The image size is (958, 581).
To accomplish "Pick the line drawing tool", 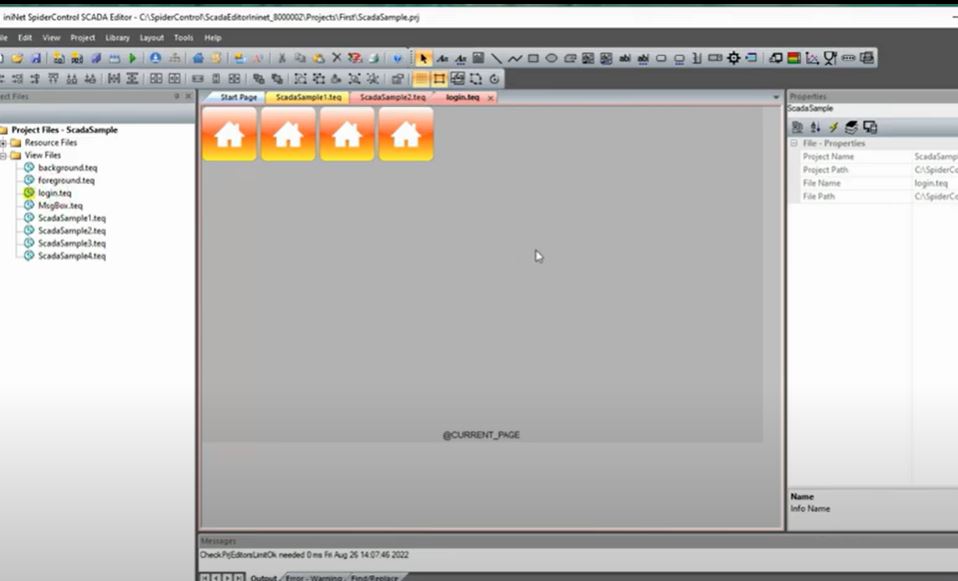I will point(496,59).
